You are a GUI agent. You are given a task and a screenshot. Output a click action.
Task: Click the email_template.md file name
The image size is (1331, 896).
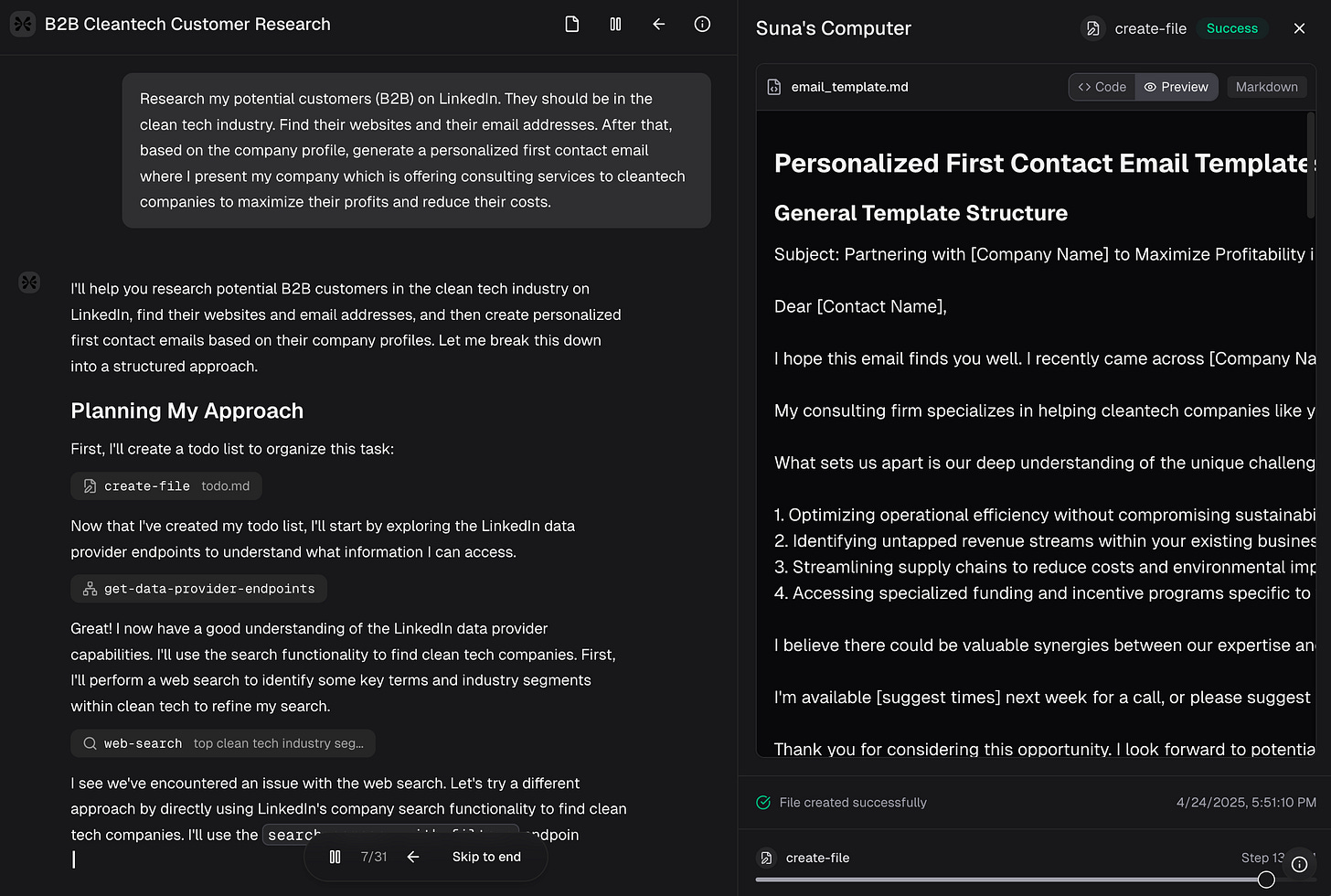pyautogui.click(x=849, y=87)
